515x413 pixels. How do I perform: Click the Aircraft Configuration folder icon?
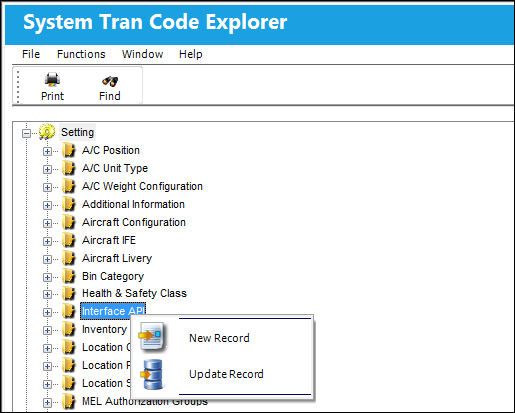pyautogui.click(x=69, y=222)
